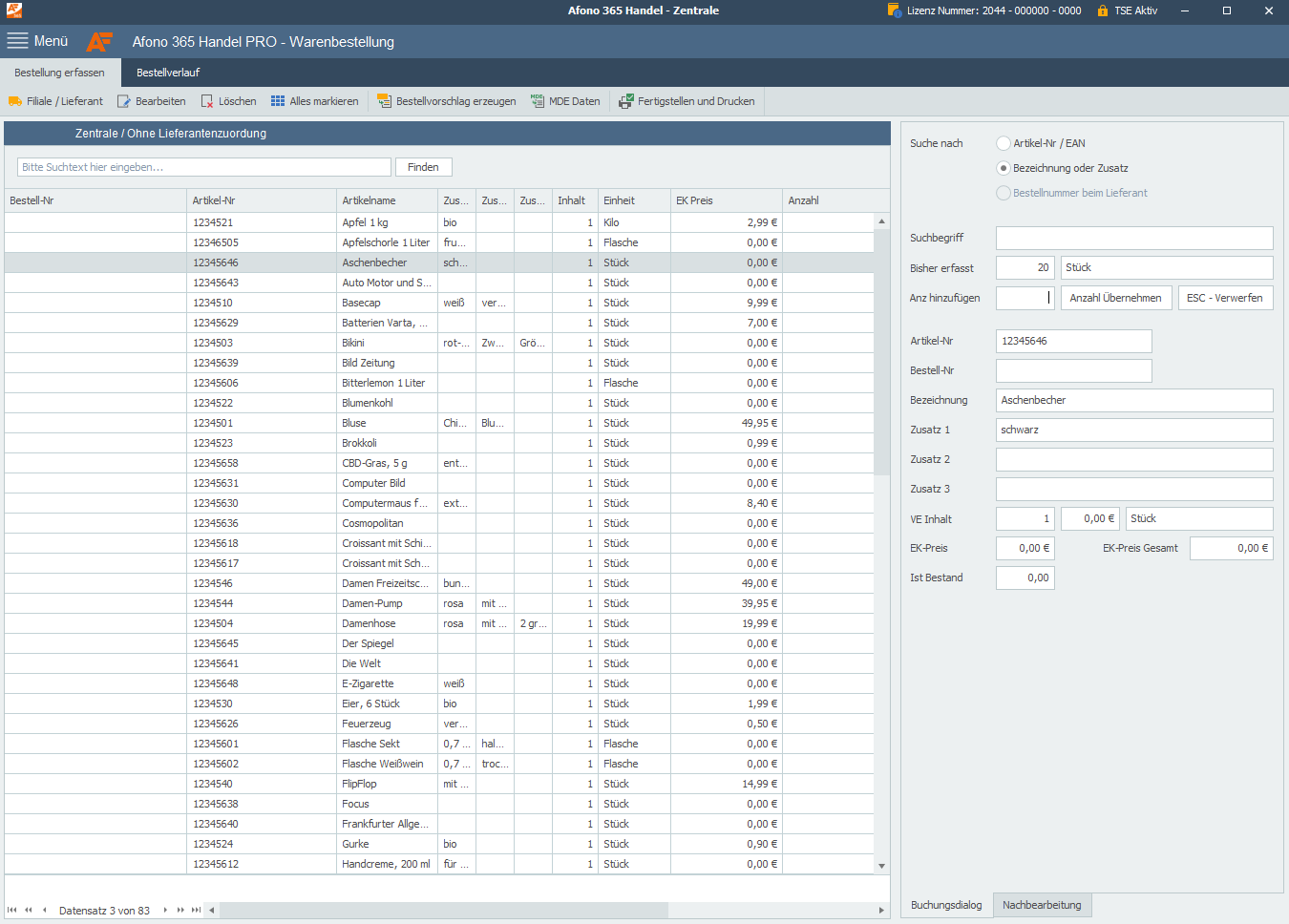
Task: Select Bezeichnung oder Zusatz radio option
Action: click(1003, 168)
